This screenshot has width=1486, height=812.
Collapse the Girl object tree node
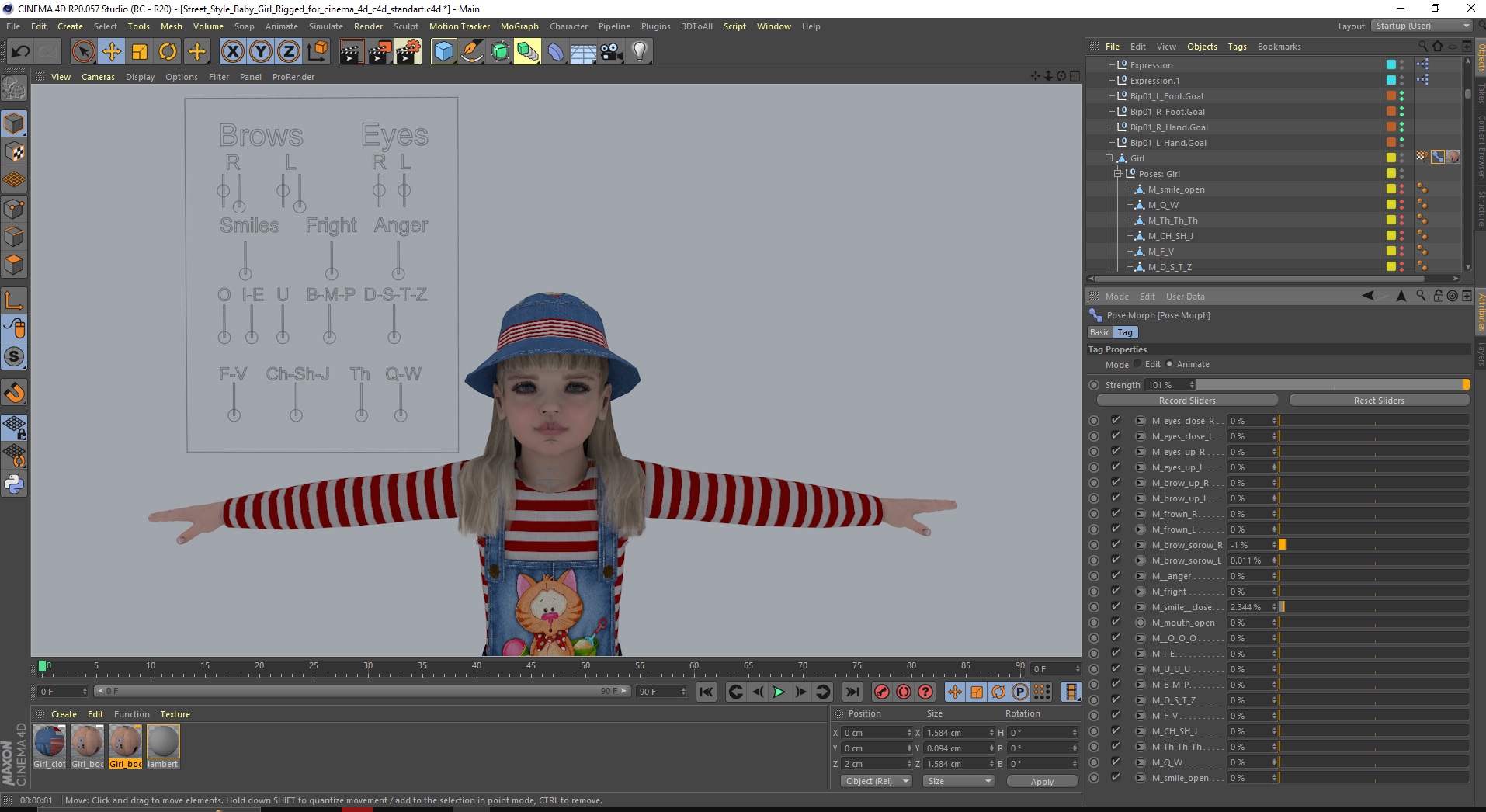(x=1109, y=158)
